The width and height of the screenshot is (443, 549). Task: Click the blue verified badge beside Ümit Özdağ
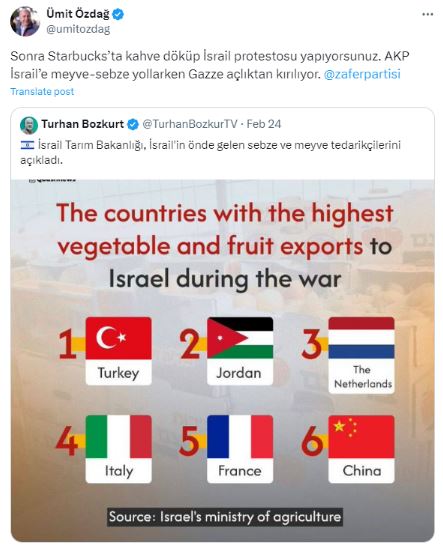point(118,14)
